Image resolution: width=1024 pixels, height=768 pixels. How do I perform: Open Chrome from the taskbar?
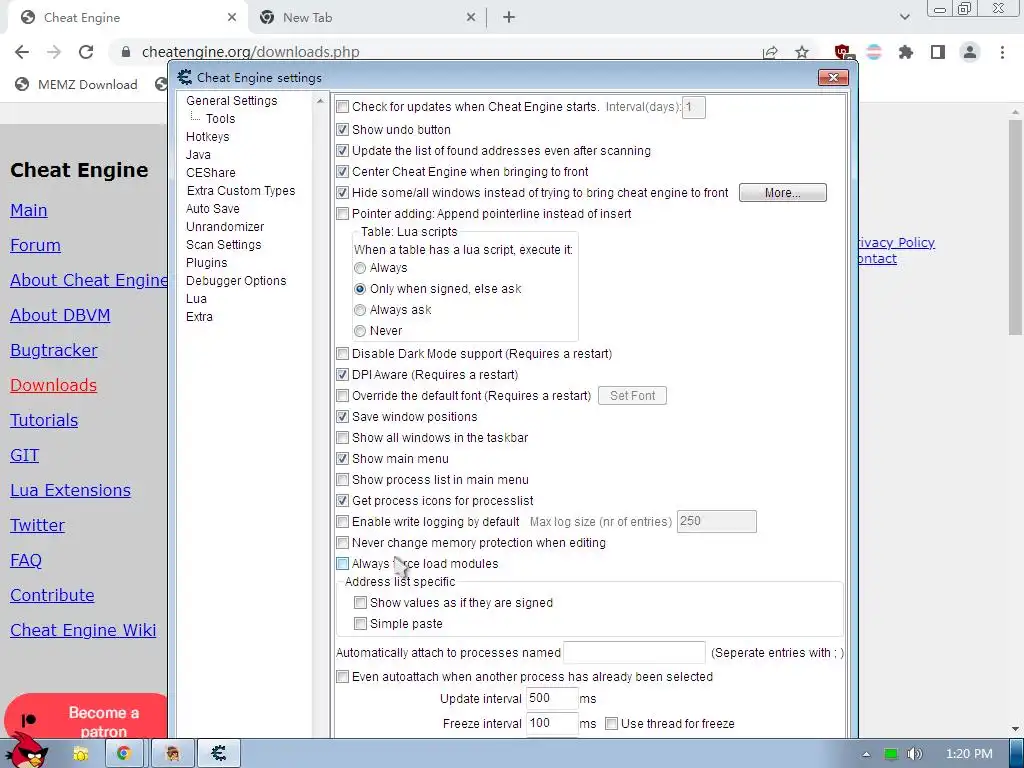click(x=123, y=754)
